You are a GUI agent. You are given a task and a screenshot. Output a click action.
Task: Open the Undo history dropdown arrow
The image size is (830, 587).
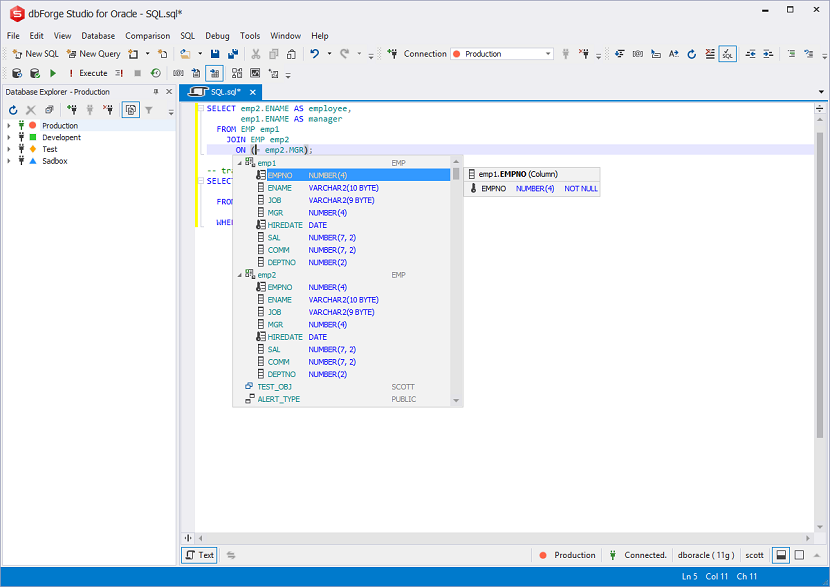[329, 54]
